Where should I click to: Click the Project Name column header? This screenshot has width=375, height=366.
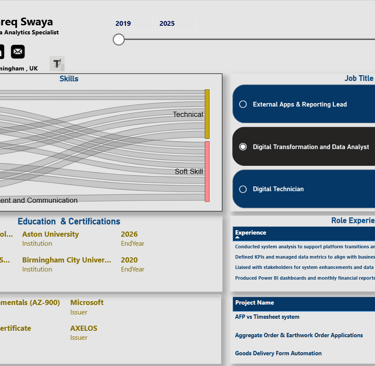255,303
